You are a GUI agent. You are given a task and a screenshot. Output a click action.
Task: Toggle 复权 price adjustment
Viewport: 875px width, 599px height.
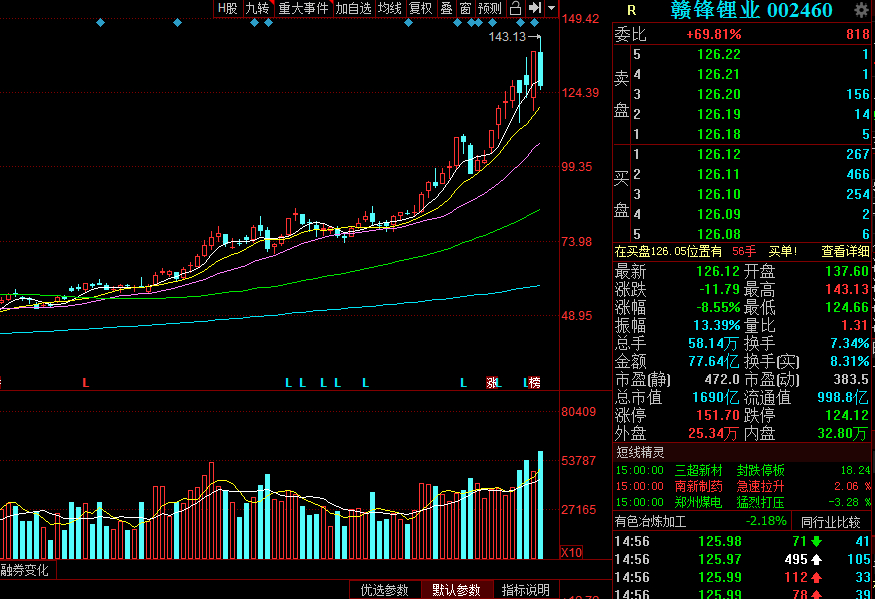[x=421, y=8]
